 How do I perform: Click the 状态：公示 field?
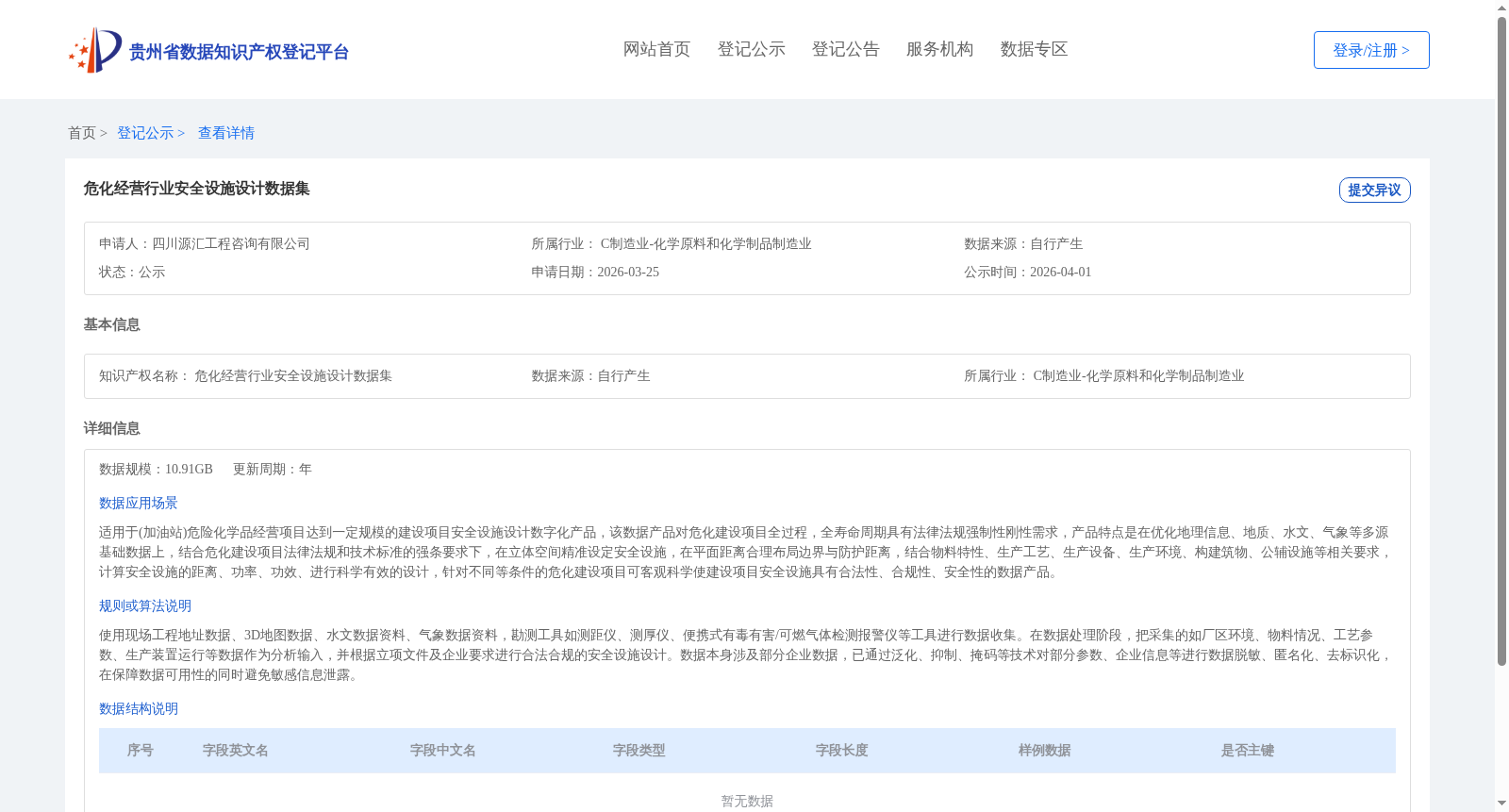coord(132,272)
